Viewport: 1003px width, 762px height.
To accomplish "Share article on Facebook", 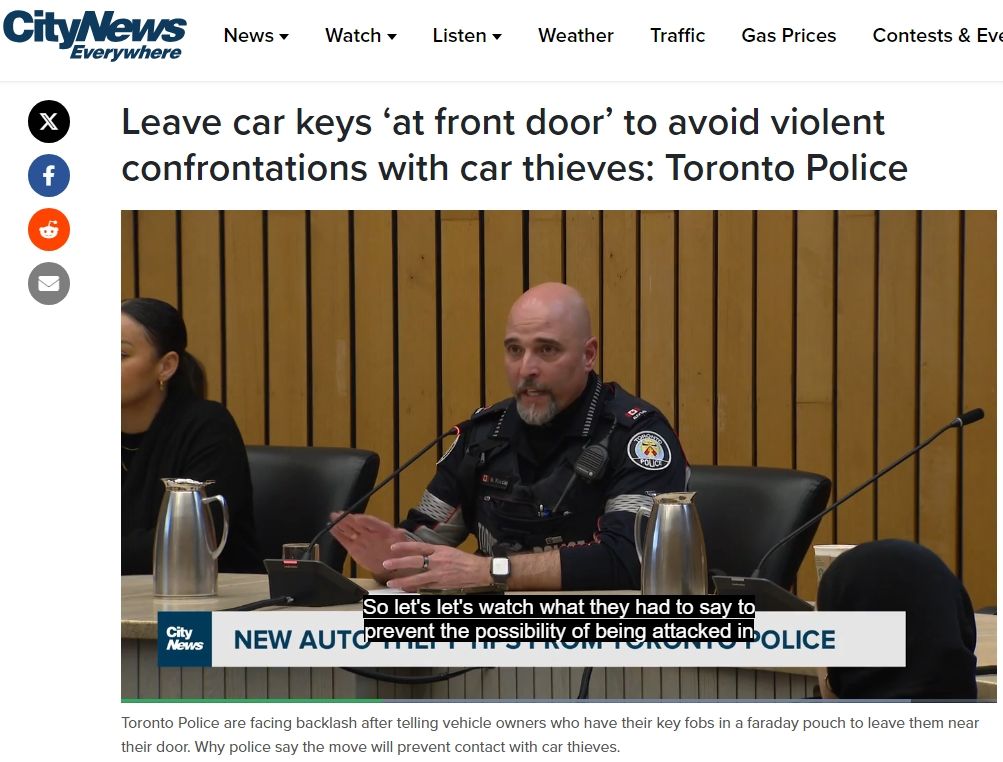I will pos(49,175).
